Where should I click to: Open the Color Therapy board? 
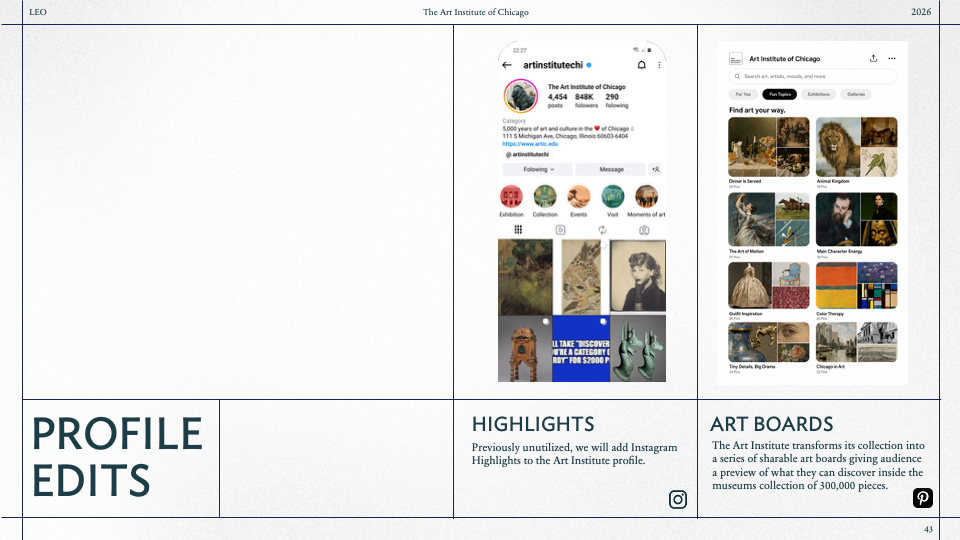click(x=857, y=285)
